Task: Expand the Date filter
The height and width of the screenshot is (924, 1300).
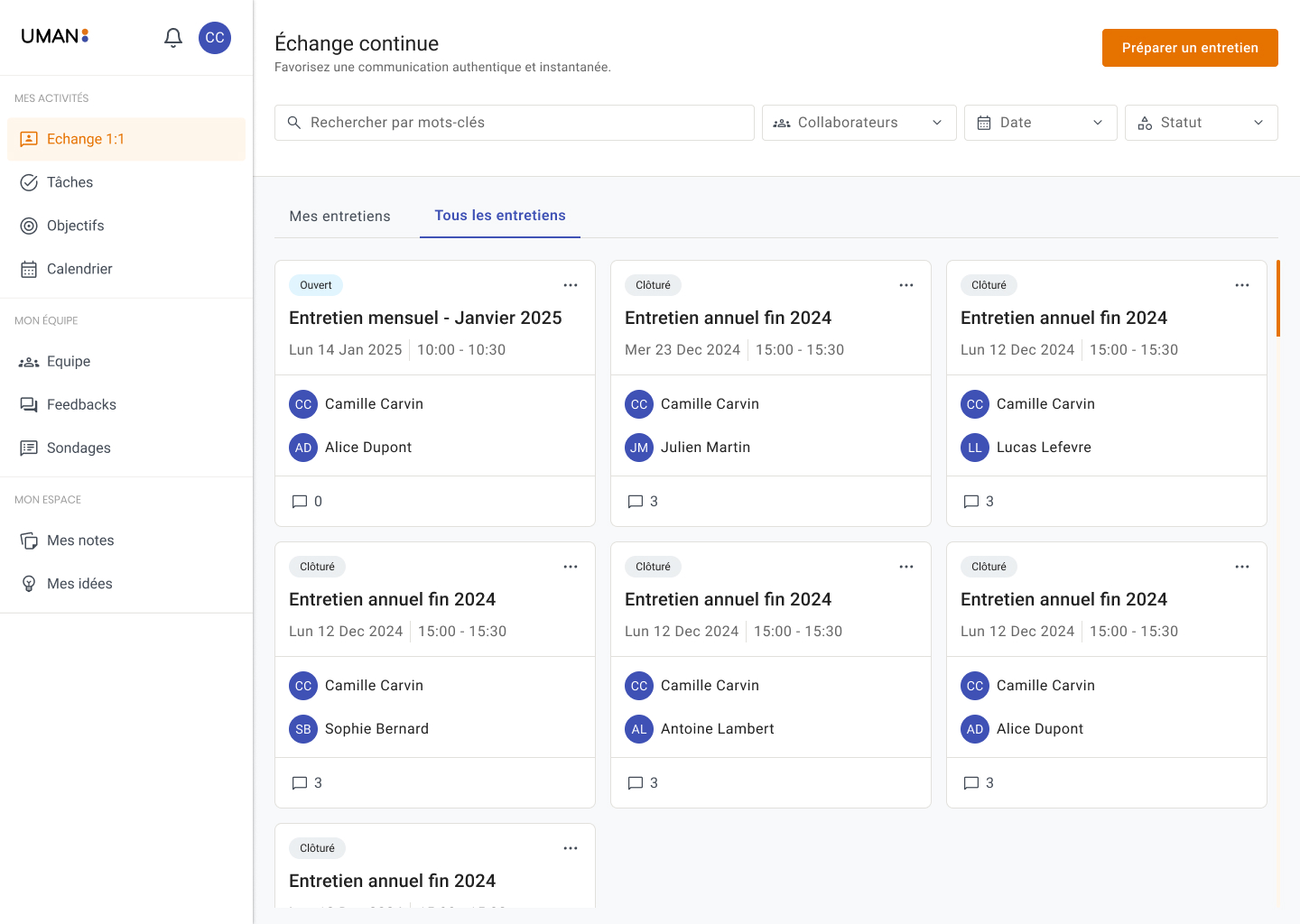Action: (1040, 122)
